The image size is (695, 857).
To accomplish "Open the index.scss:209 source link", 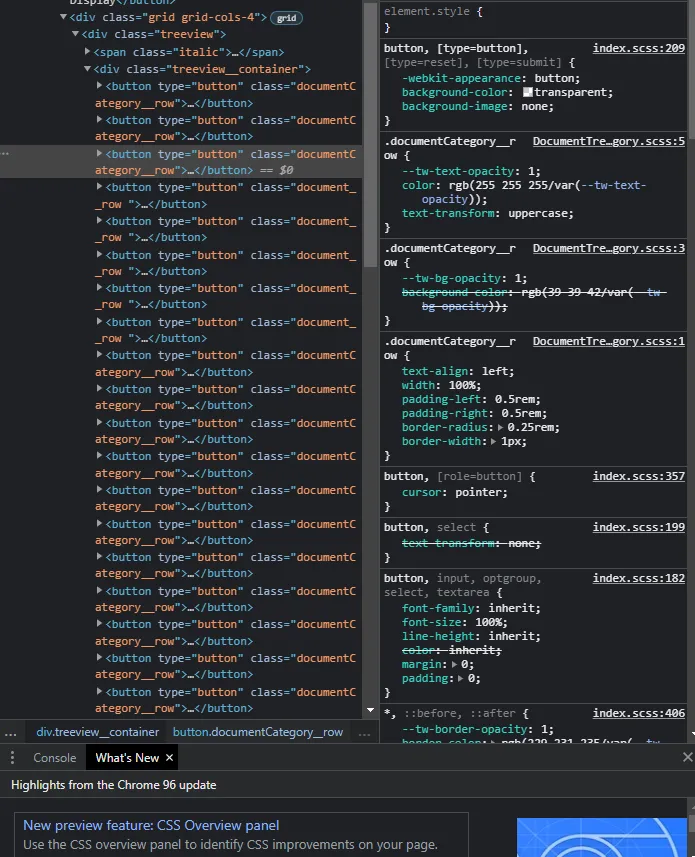I will pyautogui.click(x=638, y=48).
